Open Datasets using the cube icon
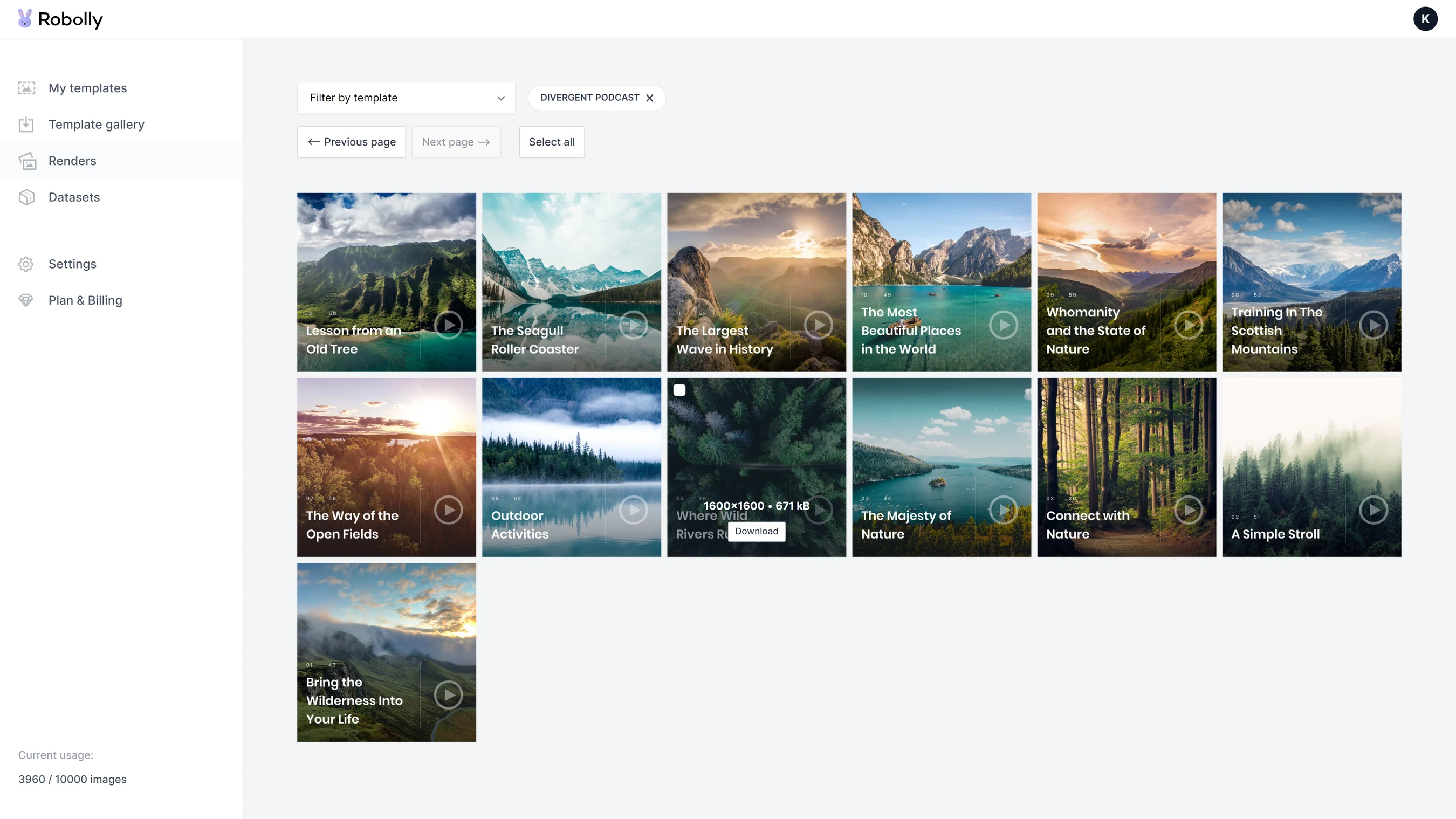Viewport: 1456px width, 819px height. click(x=26, y=197)
